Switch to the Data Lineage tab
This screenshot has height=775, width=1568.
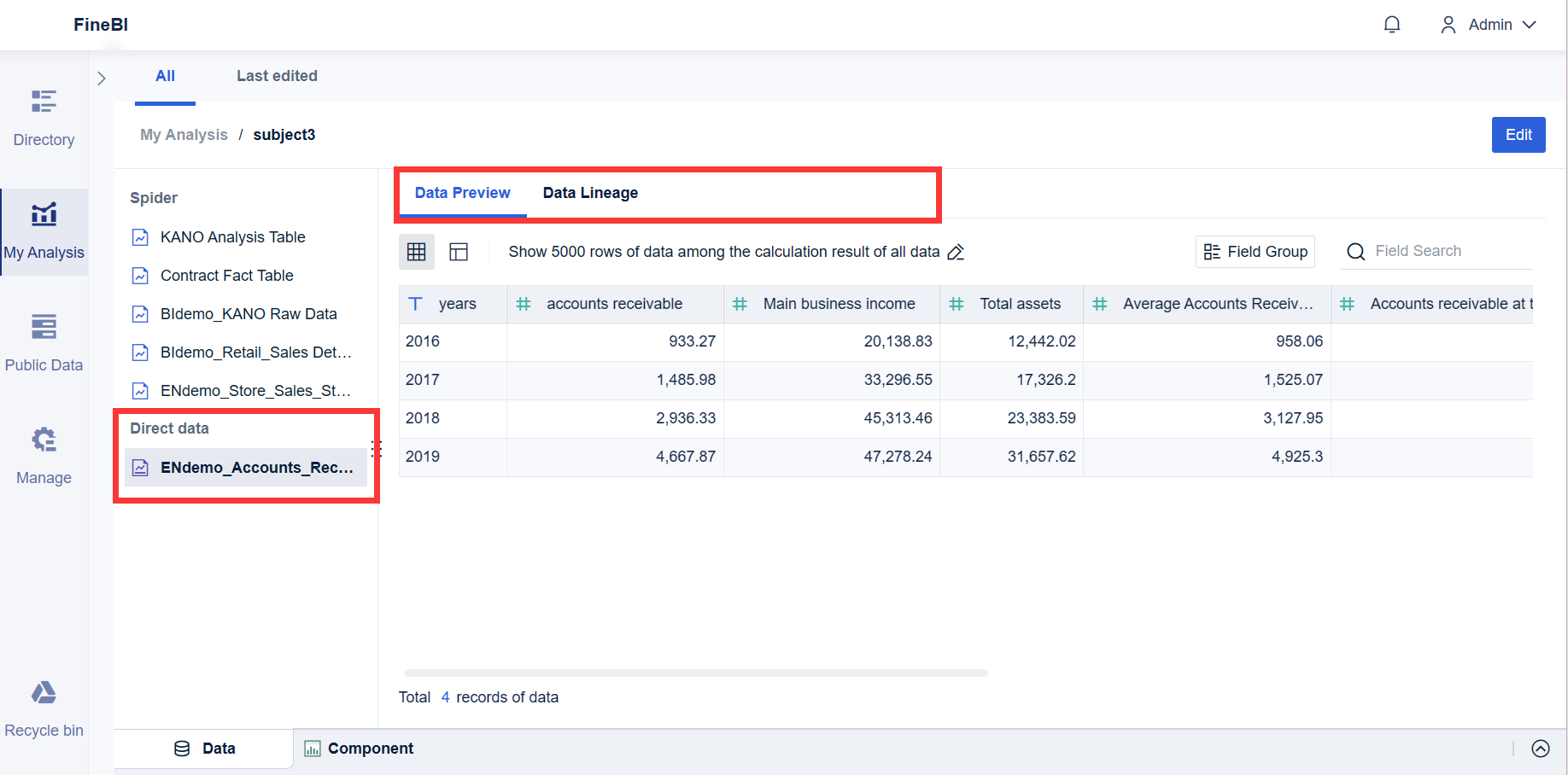pyautogui.click(x=590, y=193)
